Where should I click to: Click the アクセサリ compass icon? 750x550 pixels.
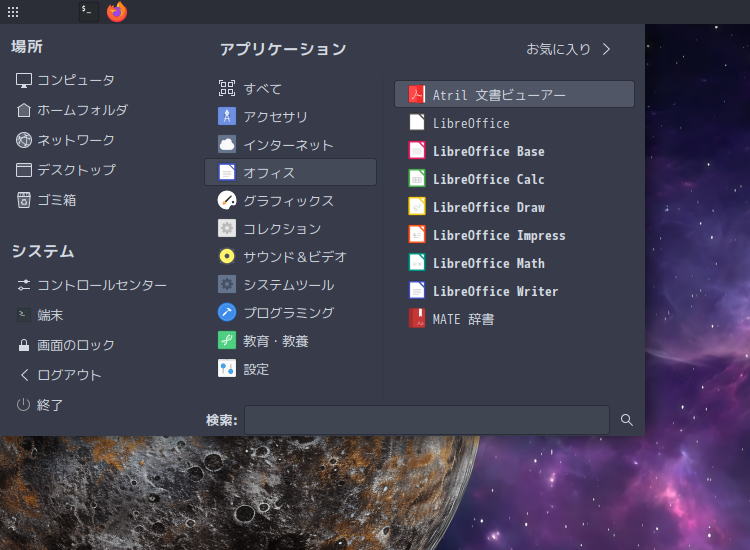[227, 116]
